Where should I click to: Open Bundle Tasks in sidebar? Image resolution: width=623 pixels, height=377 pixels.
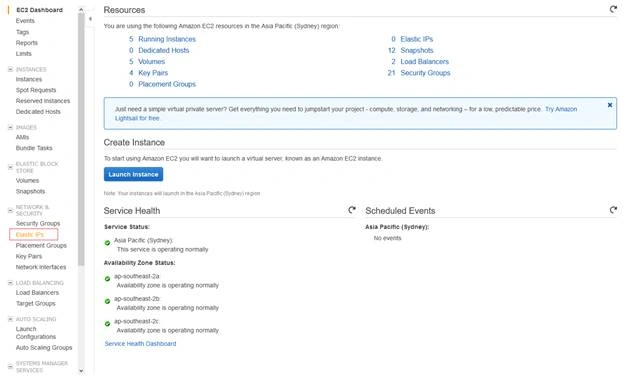click(34, 148)
